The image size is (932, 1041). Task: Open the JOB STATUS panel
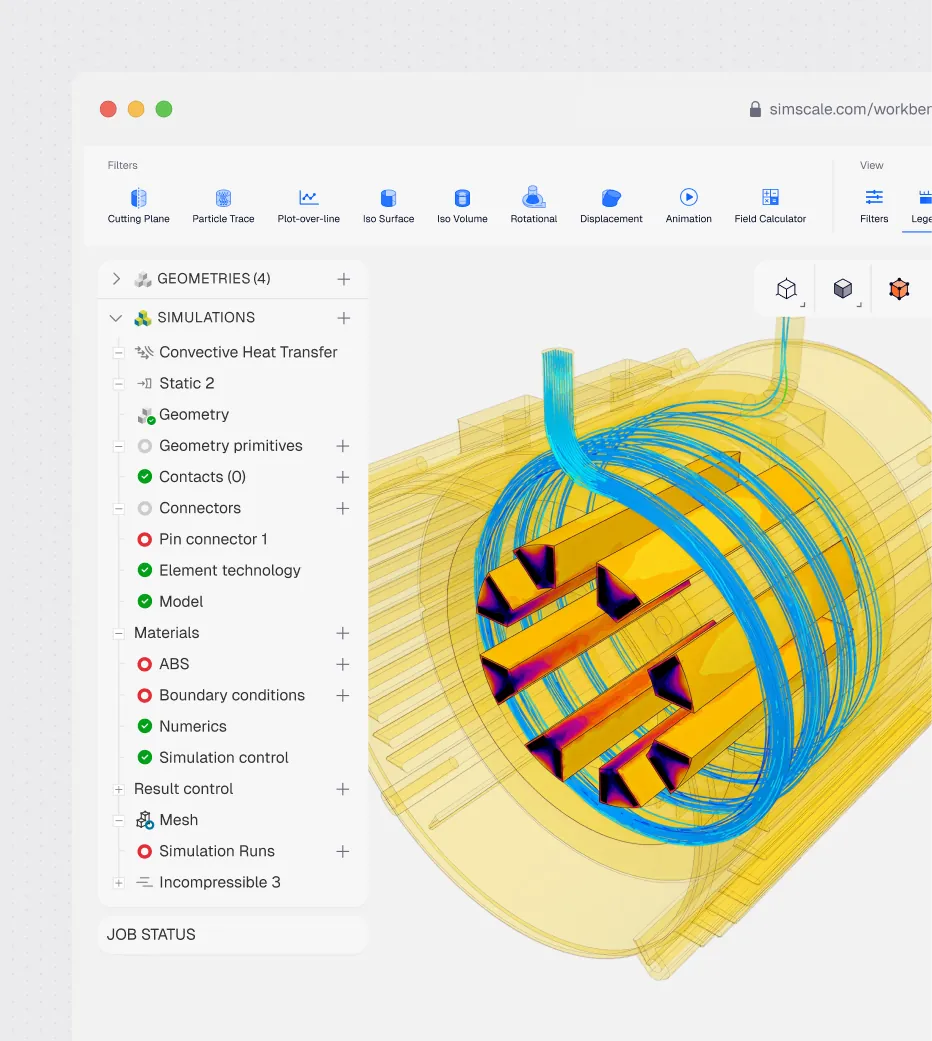232,935
